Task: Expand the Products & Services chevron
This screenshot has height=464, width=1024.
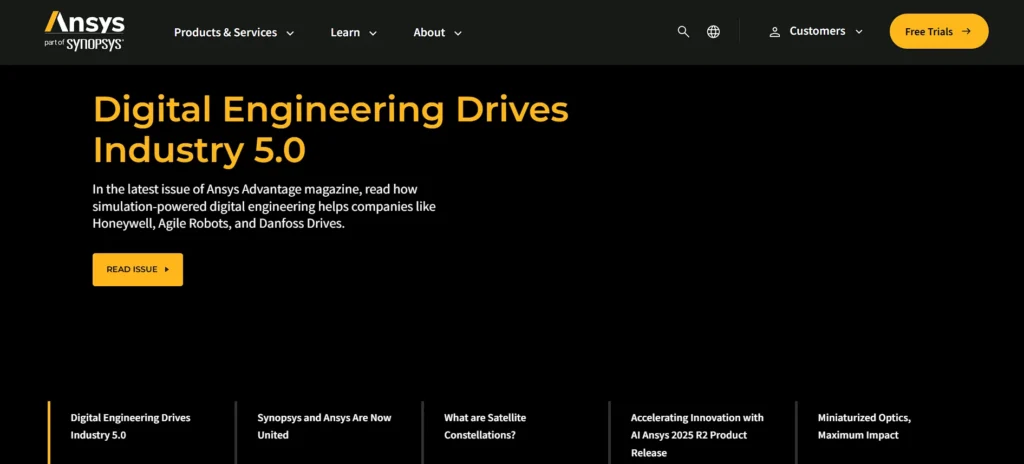Action: pyautogui.click(x=290, y=33)
